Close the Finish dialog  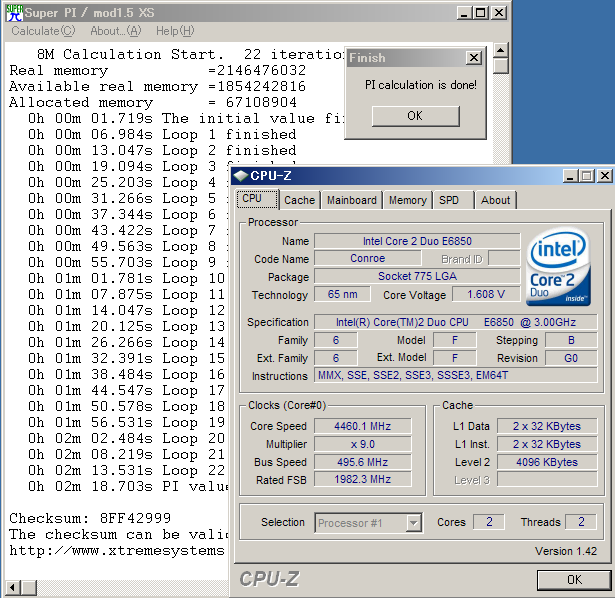(474, 58)
